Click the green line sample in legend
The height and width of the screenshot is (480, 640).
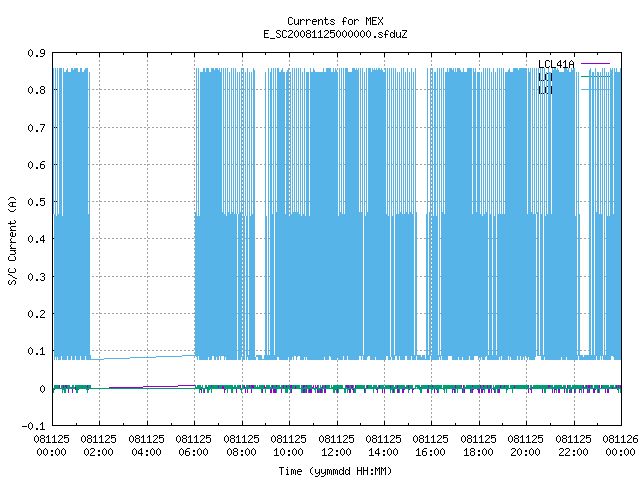tap(595, 76)
